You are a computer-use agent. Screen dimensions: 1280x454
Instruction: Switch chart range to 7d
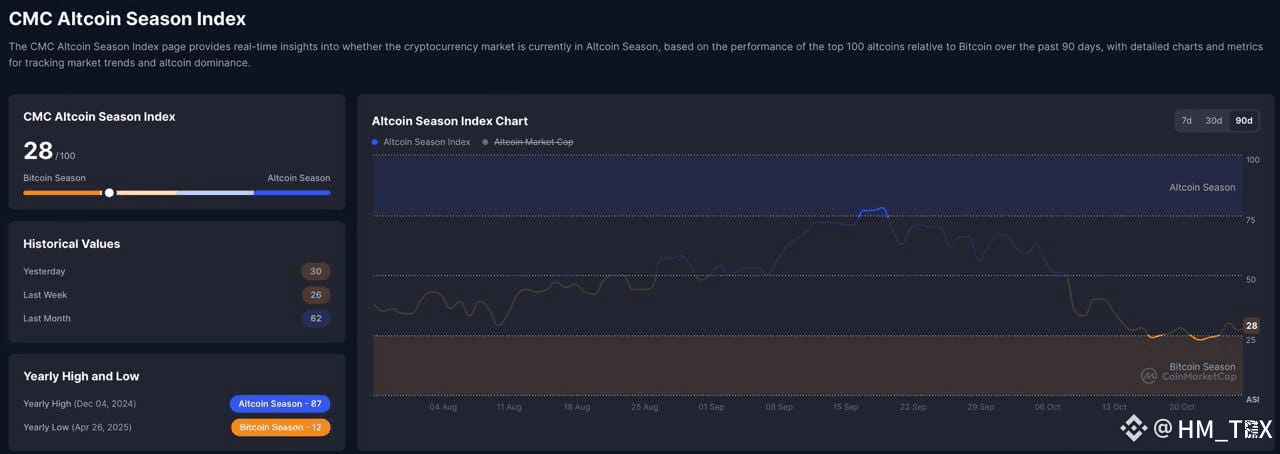1187,121
